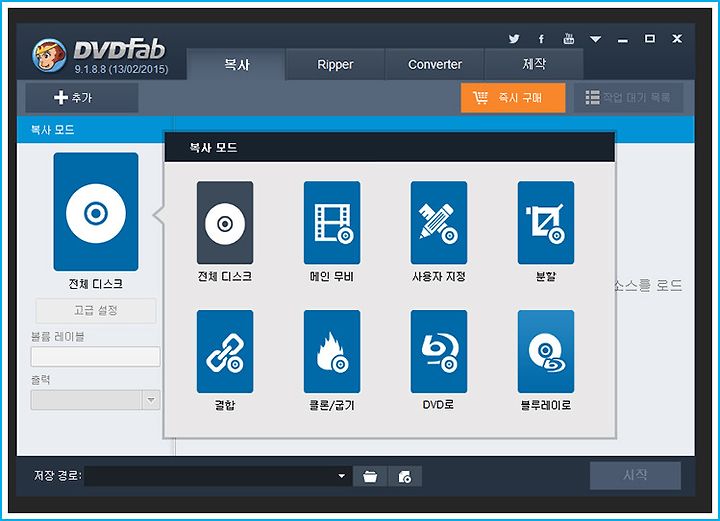
Task: Switch to the 제작 creator tab
Action: pyautogui.click(x=534, y=64)
